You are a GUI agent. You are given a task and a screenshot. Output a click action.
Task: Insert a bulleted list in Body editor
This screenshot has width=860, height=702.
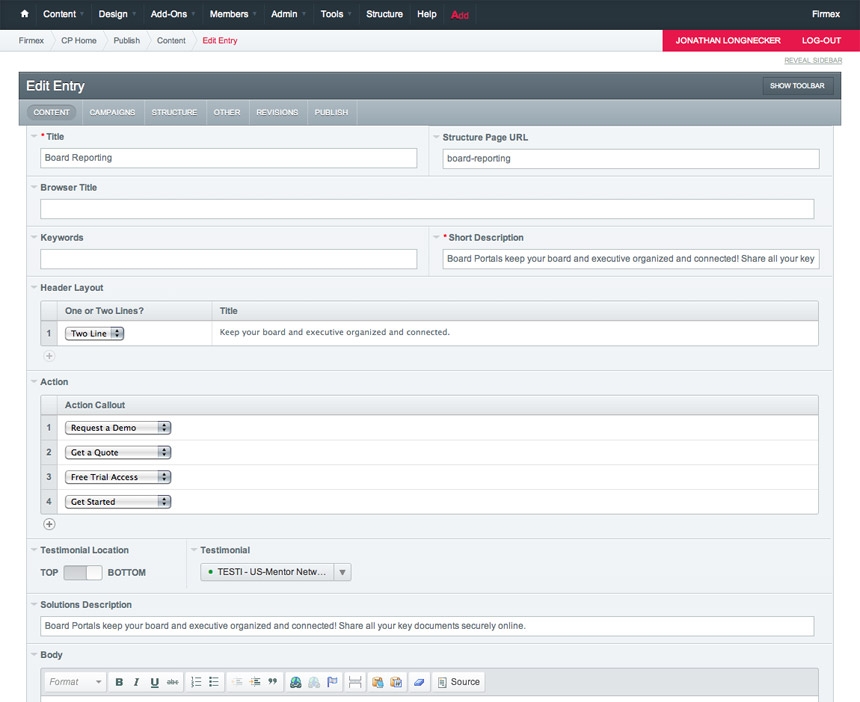pos(214,682)
